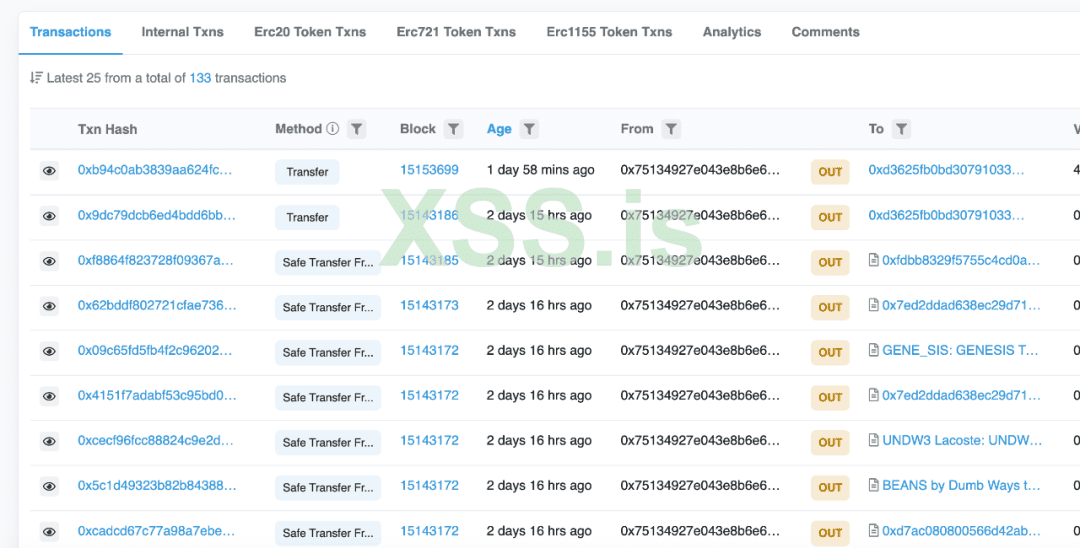The height and width of the screenshot is (548, 1080).
Task: Open recipient address 0xfdbb8329f5755c4cd0a
Action: point(962,260)
